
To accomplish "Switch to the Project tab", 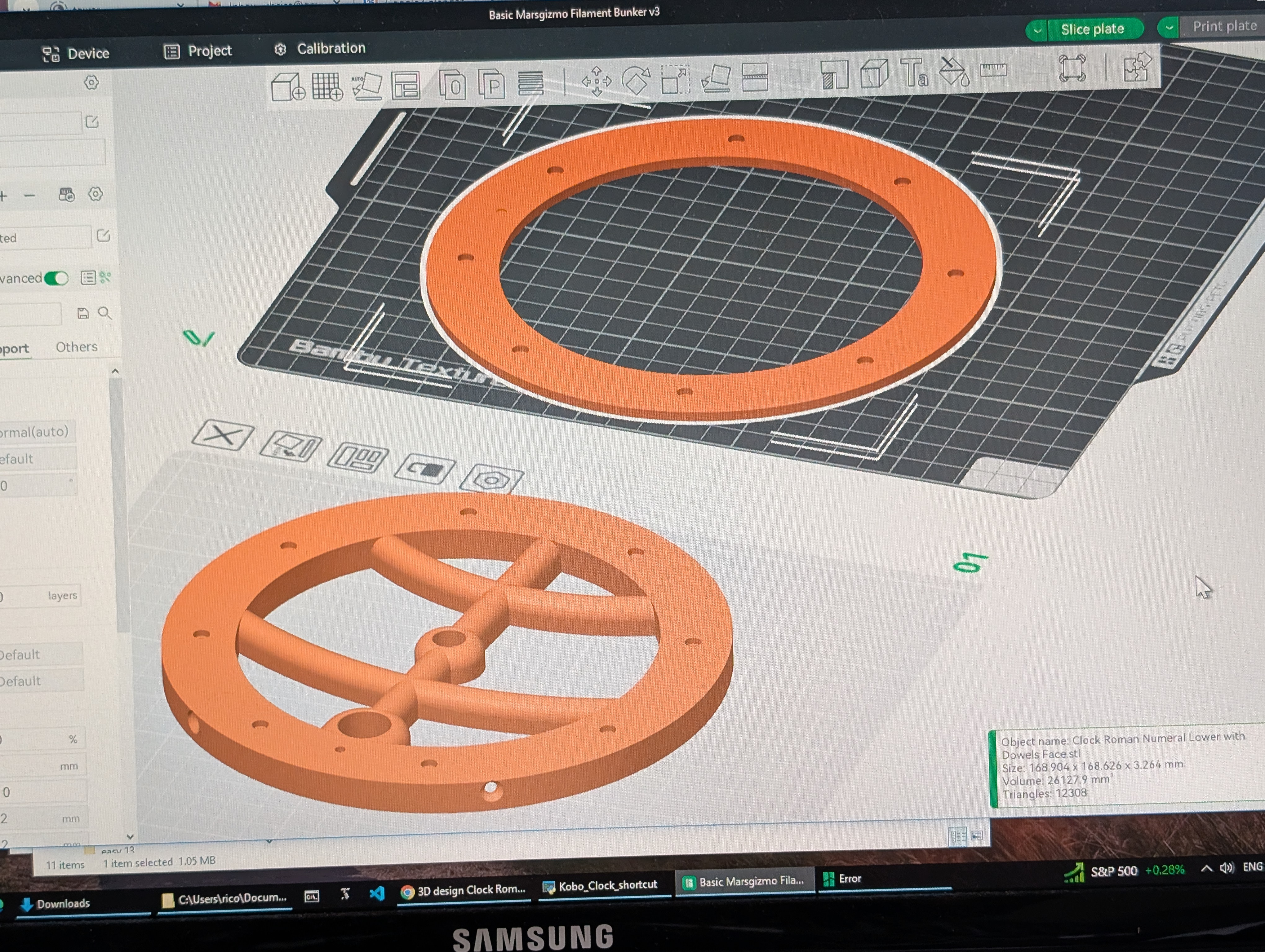I will [198, 51].
